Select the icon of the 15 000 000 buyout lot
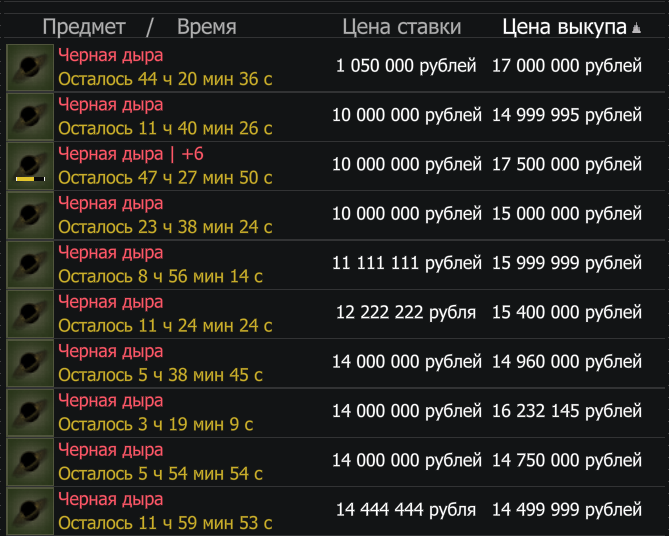Screen dimensions: 669x536 click(30, 215)
